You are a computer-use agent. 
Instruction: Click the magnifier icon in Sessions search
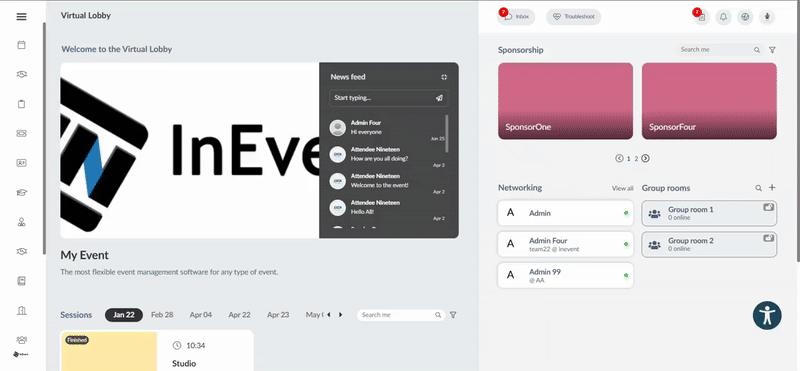pyautogui.click(x=438, y=315)
